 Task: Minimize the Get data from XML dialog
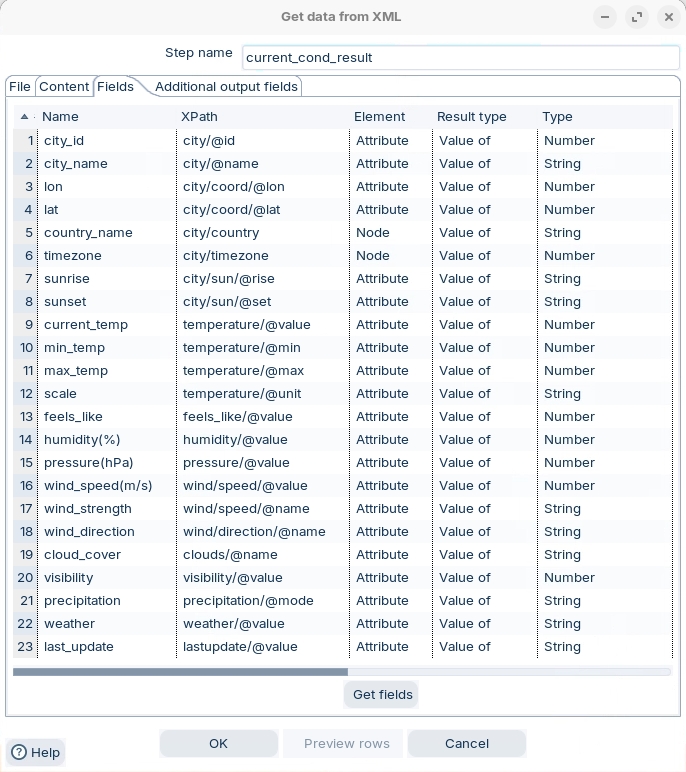pos(604,17)
